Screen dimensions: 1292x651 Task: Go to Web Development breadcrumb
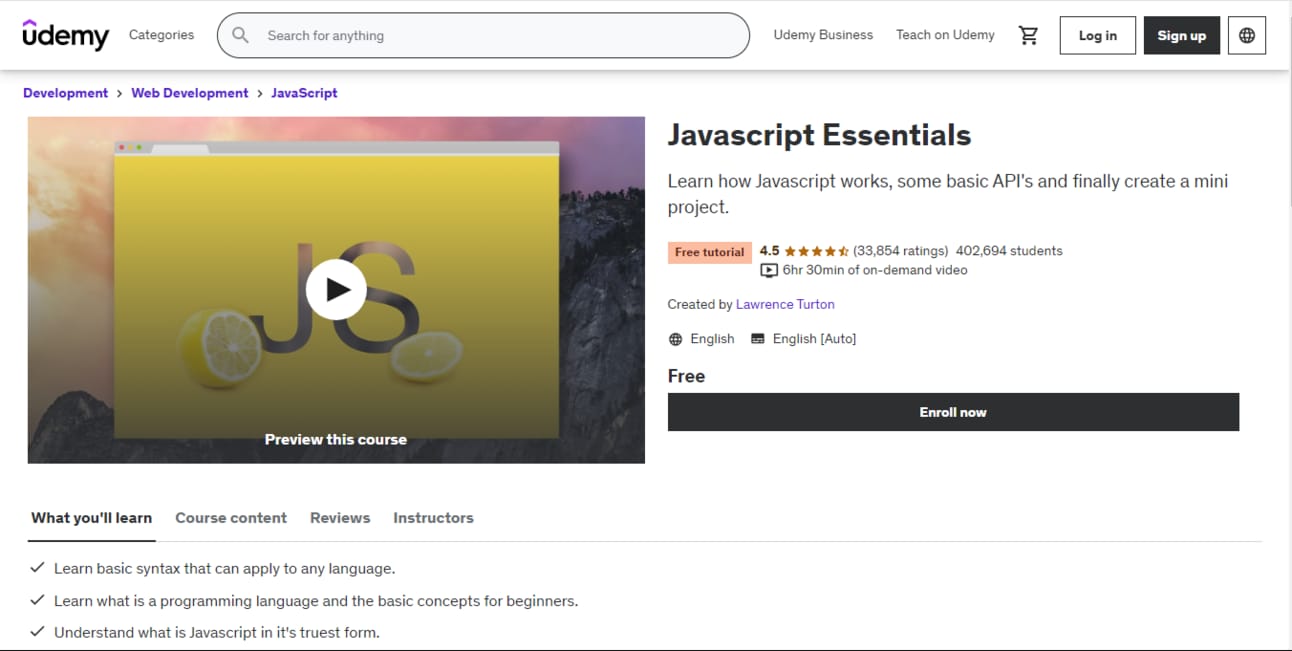point(190,93)
